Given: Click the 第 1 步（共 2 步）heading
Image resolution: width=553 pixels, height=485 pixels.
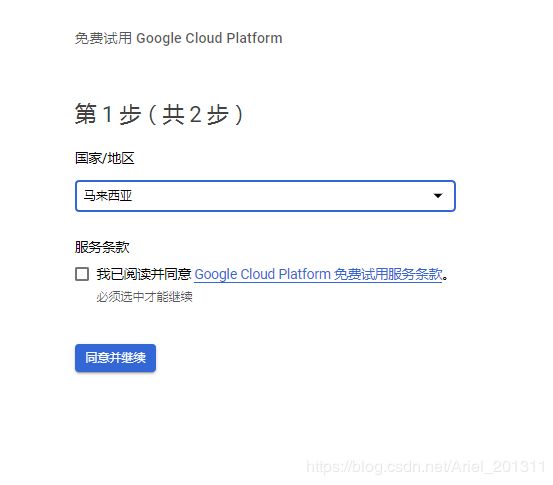Looking at the screenshot, I should tap(159, 114).
